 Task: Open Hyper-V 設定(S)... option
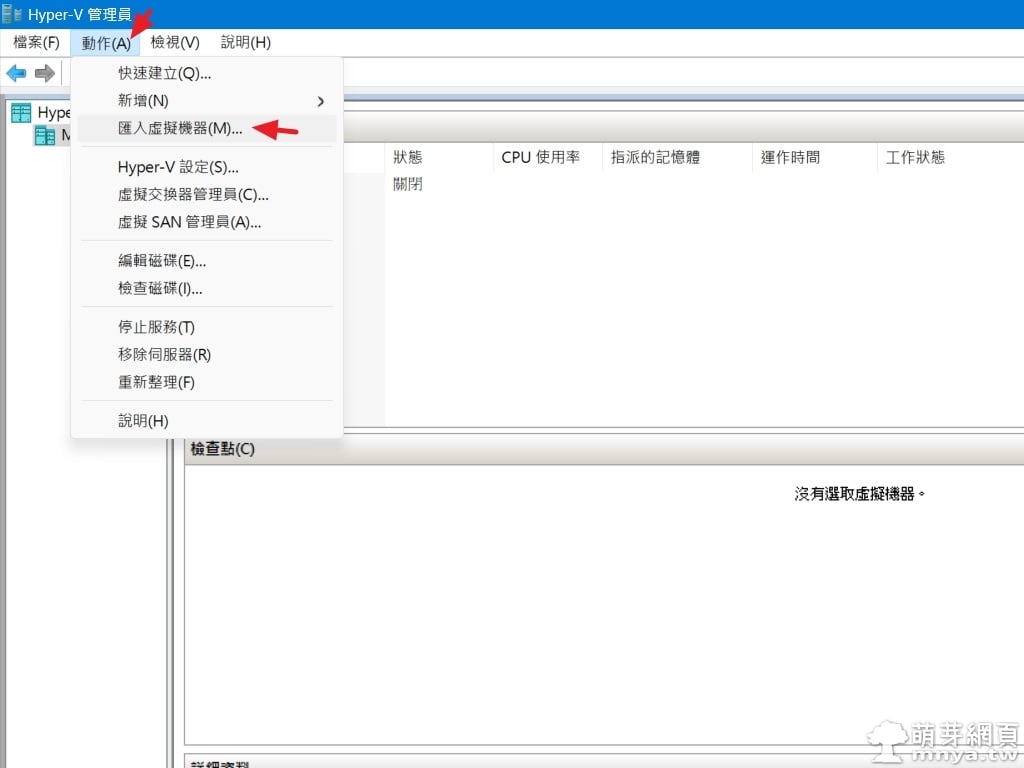178,167
